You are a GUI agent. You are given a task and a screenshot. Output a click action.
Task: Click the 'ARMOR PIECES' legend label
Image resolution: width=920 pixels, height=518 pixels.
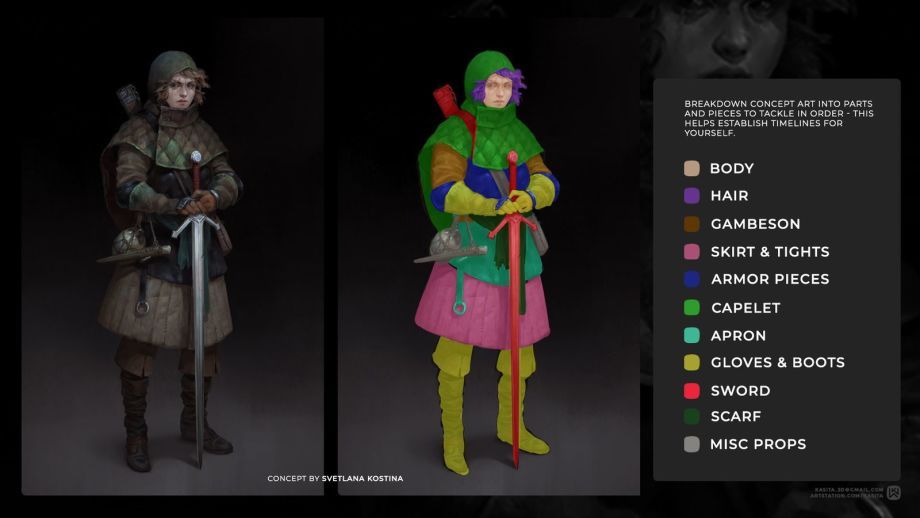770,279
